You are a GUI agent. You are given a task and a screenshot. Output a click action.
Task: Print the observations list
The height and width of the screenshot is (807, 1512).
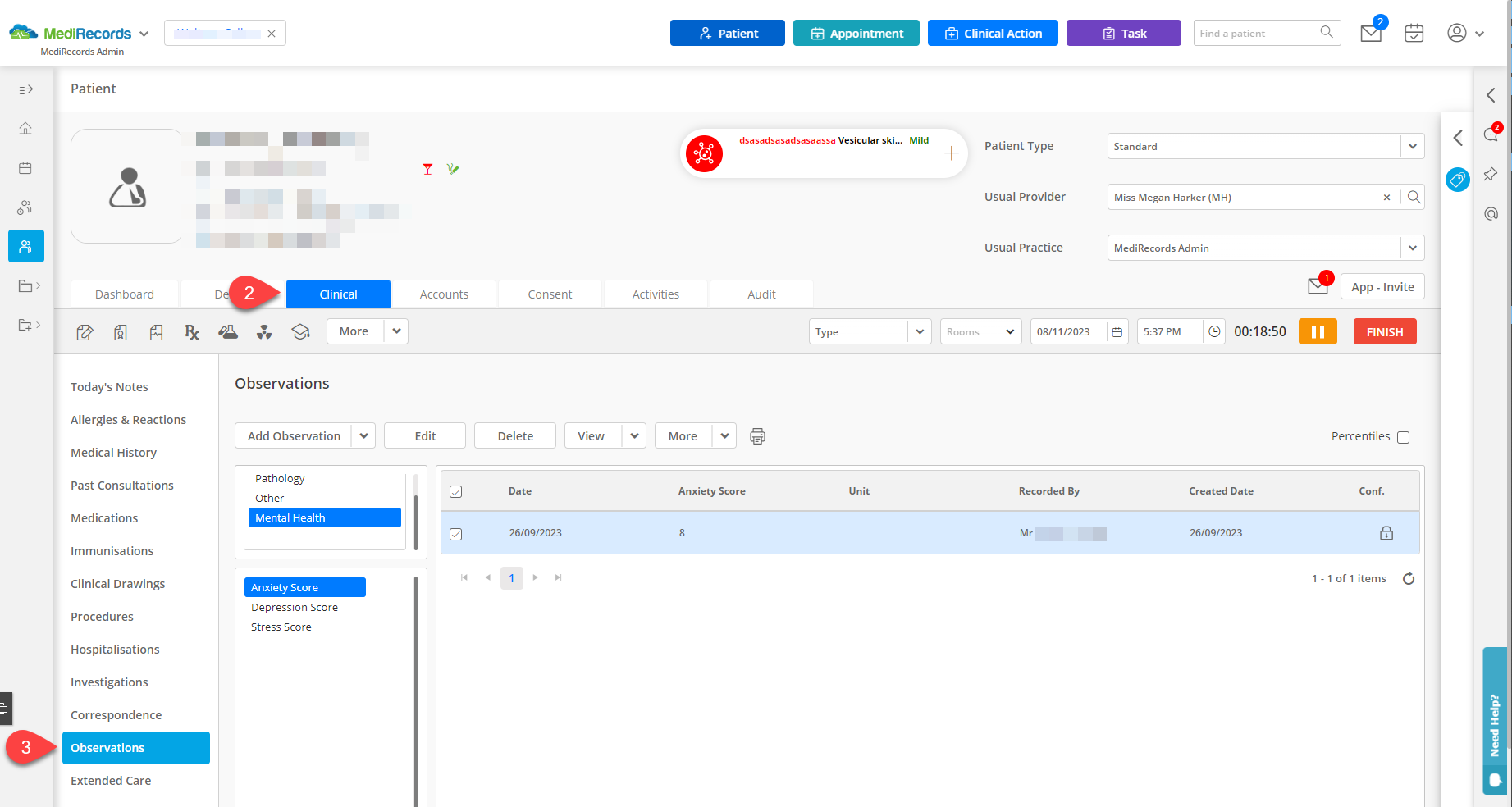click(x=756, y=435)
